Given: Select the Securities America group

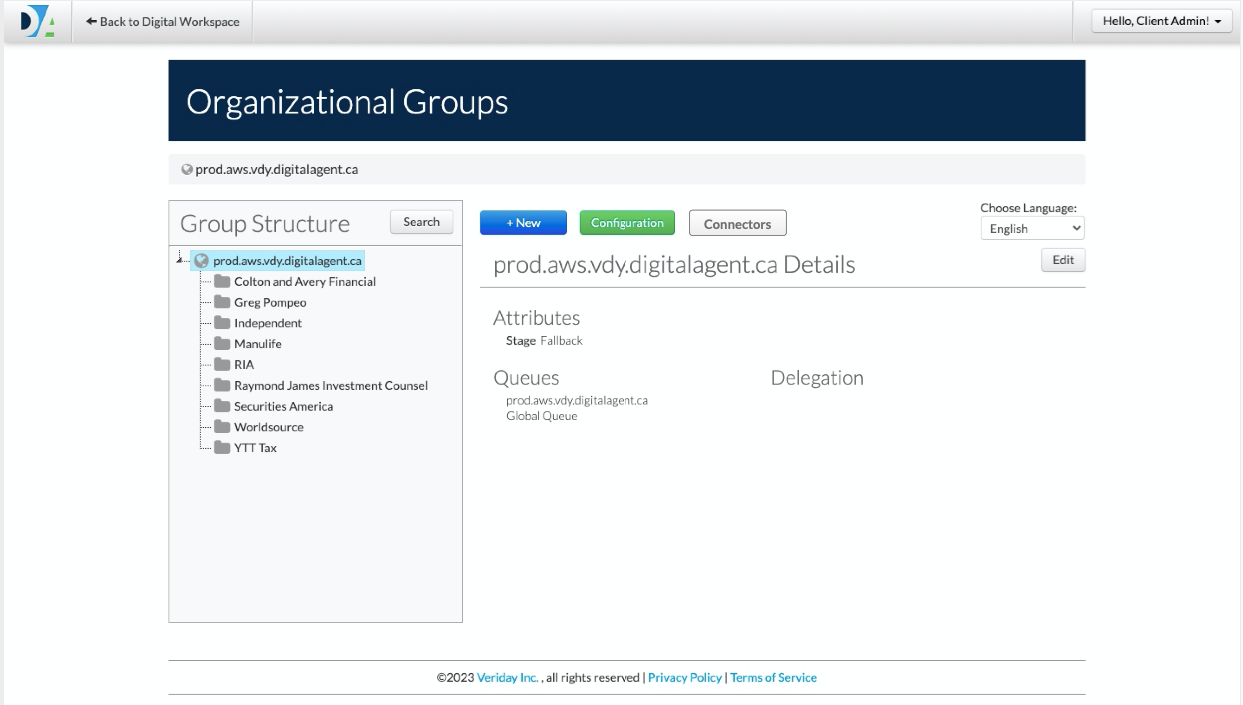Looking at the screenshot, I should tap(283, 407).
